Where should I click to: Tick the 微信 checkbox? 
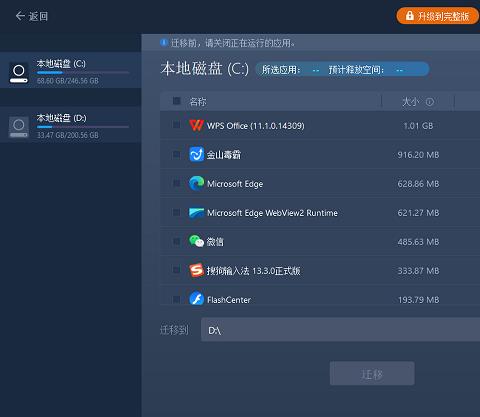coord(176,241)
